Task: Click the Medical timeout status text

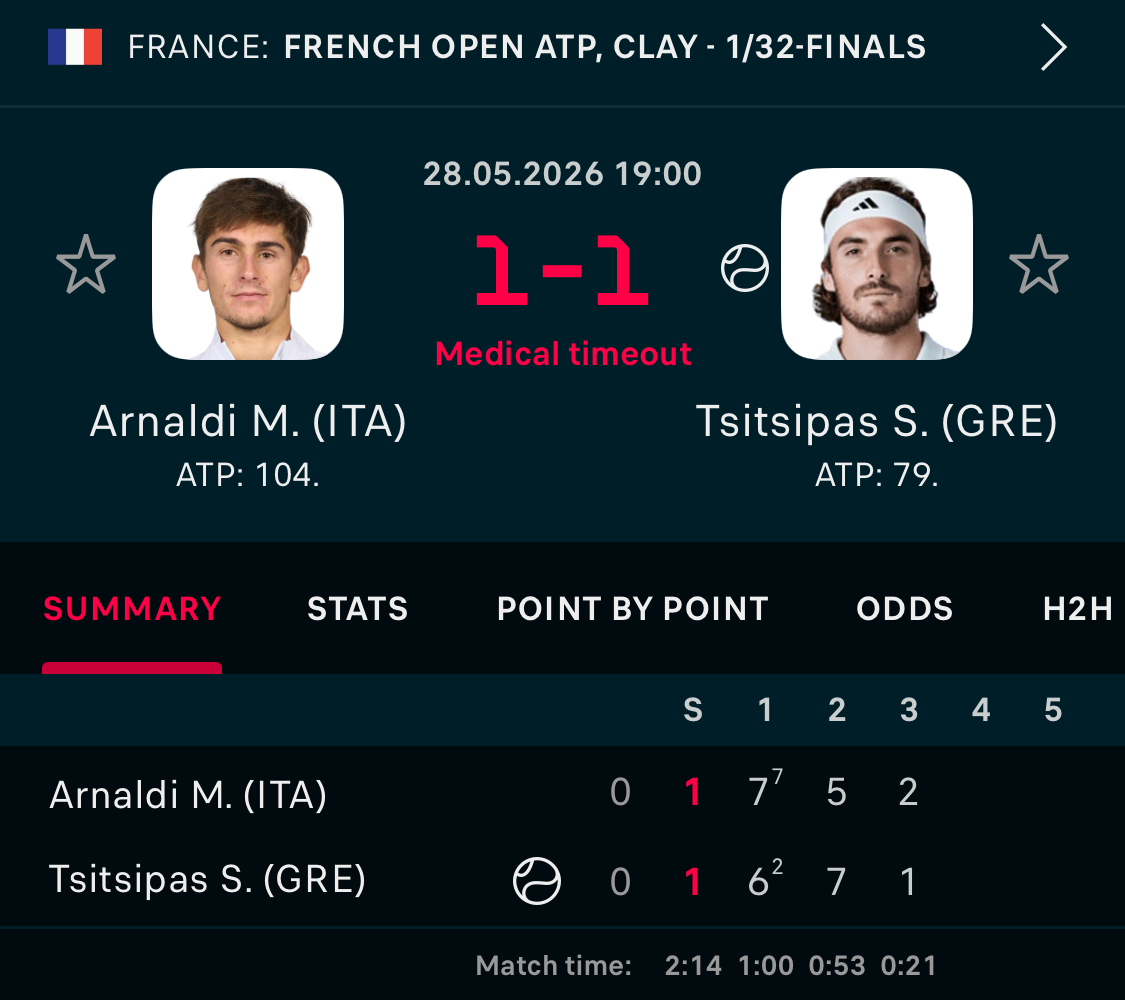Action: pos(563,354)
